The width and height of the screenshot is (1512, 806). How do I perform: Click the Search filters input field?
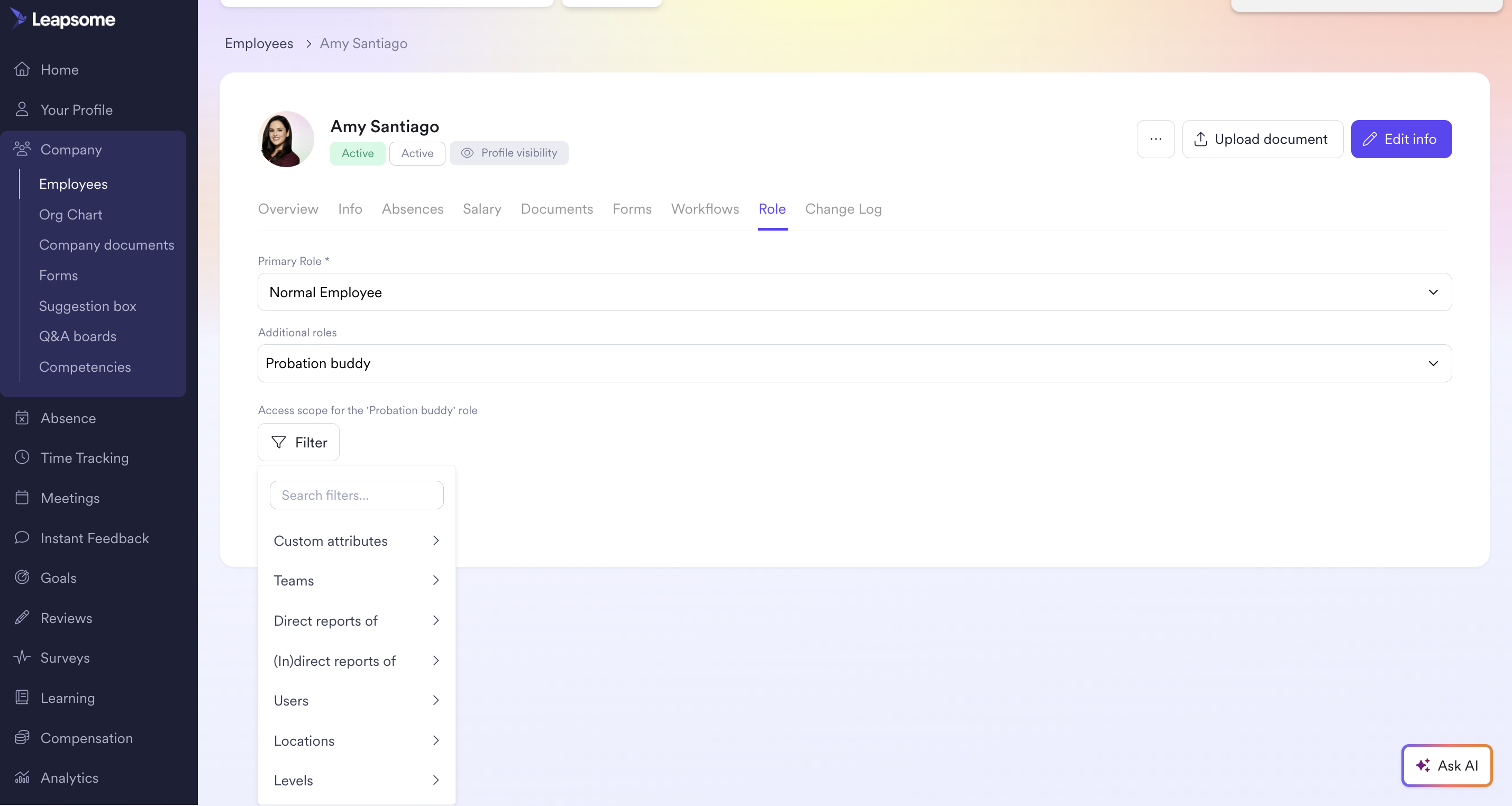coord(356,495)
